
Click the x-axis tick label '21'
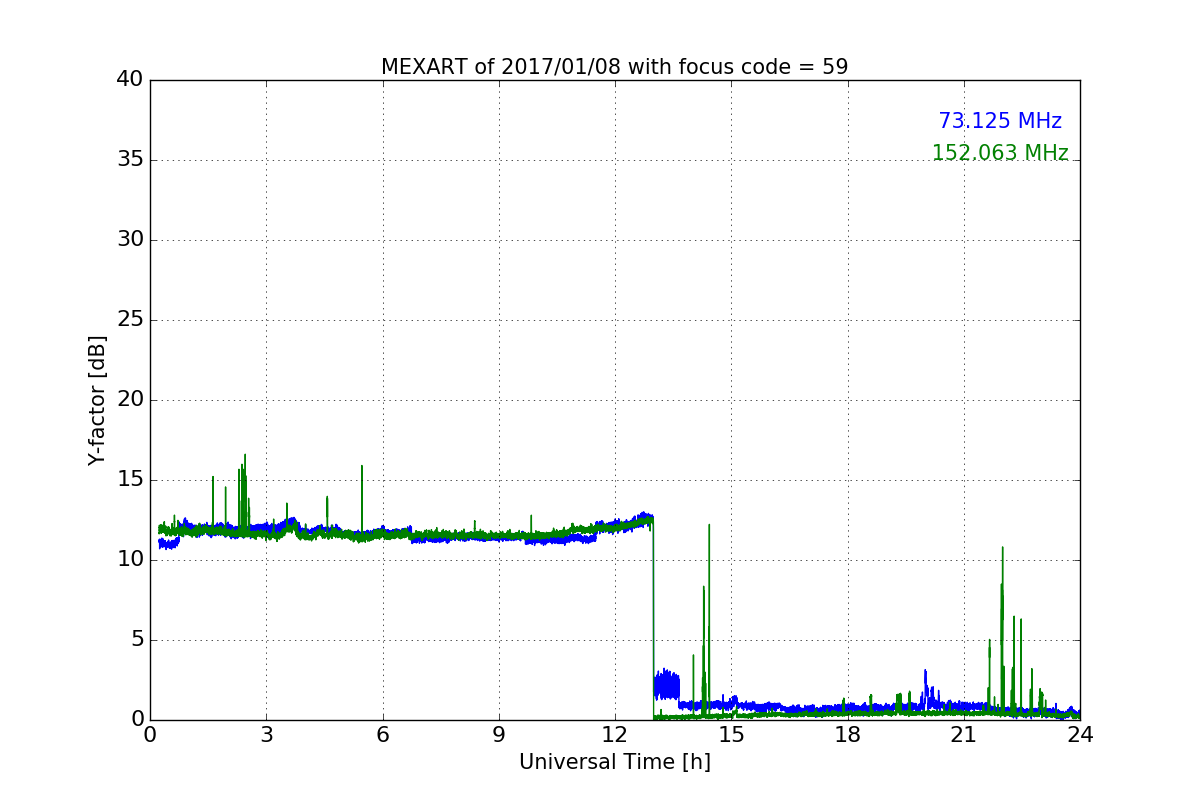964,735
